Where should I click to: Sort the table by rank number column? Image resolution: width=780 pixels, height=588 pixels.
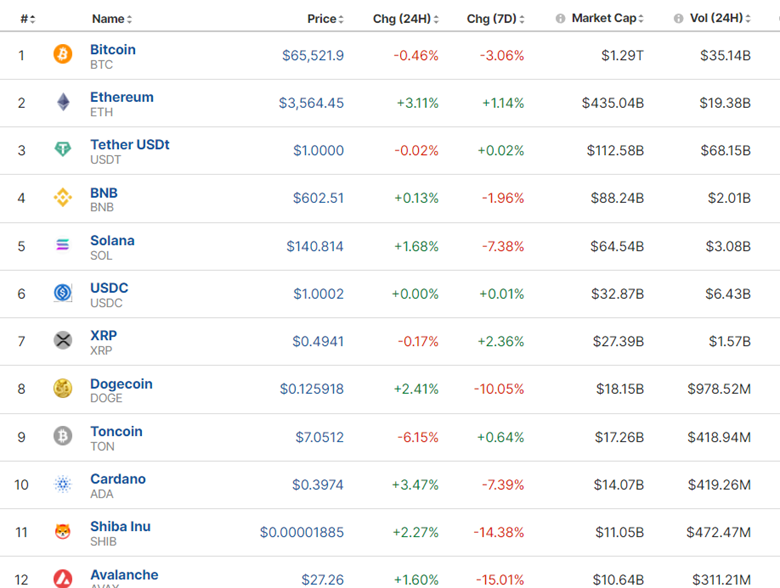pos(28,19)
